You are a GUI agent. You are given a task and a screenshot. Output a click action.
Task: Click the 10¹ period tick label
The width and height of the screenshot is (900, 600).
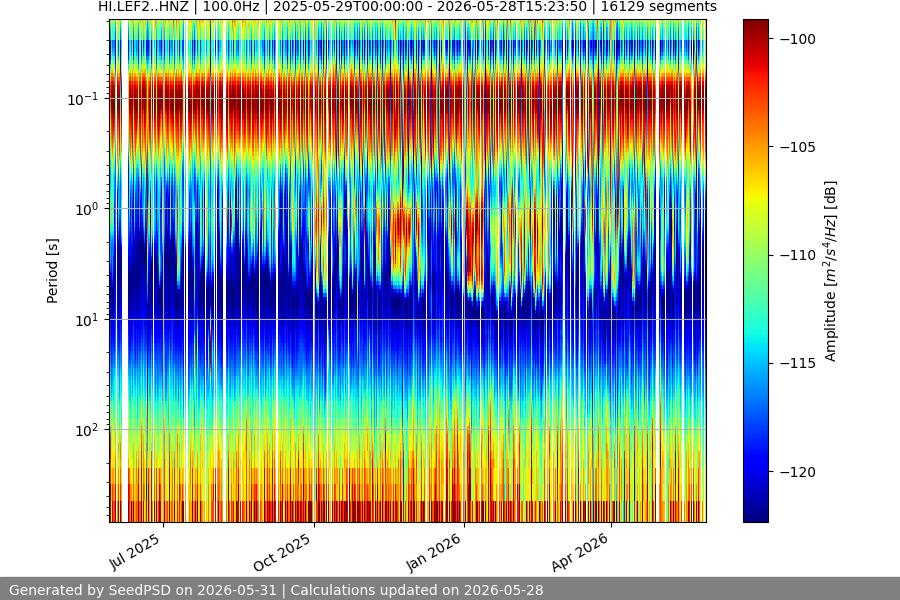(86, 320)
